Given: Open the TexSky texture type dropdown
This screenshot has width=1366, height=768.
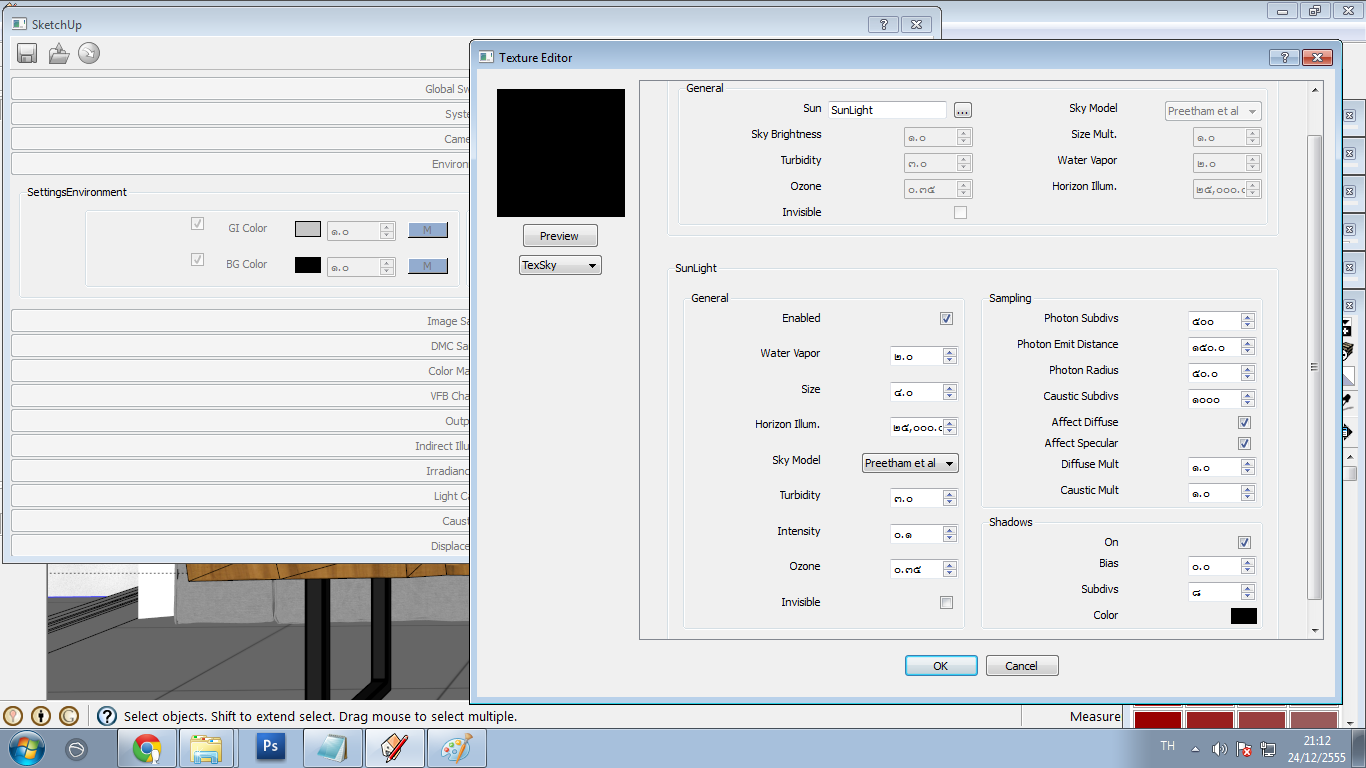Looking at the screenshot, I should [560, 265].
